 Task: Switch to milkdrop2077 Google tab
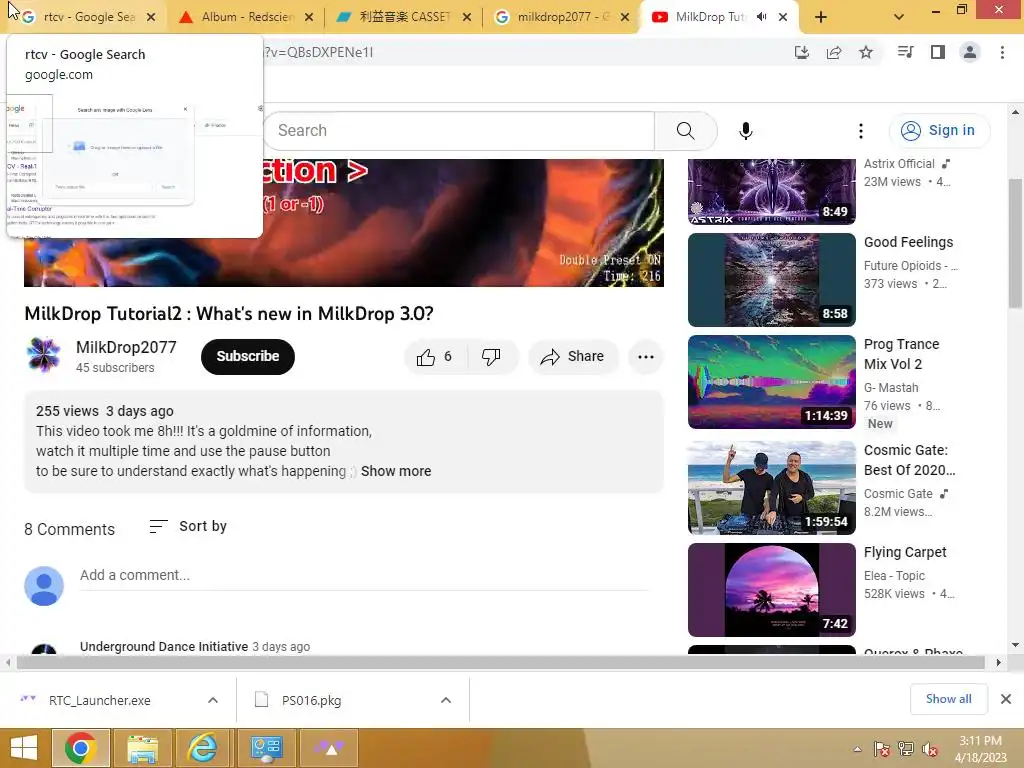tap(561, 18)
